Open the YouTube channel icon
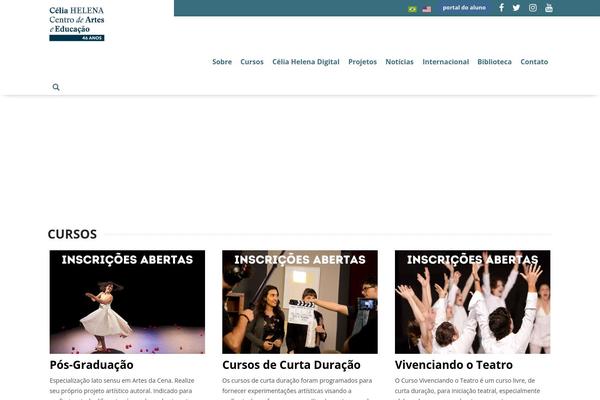Screen dimensions: 600x400 click(549, 8)
